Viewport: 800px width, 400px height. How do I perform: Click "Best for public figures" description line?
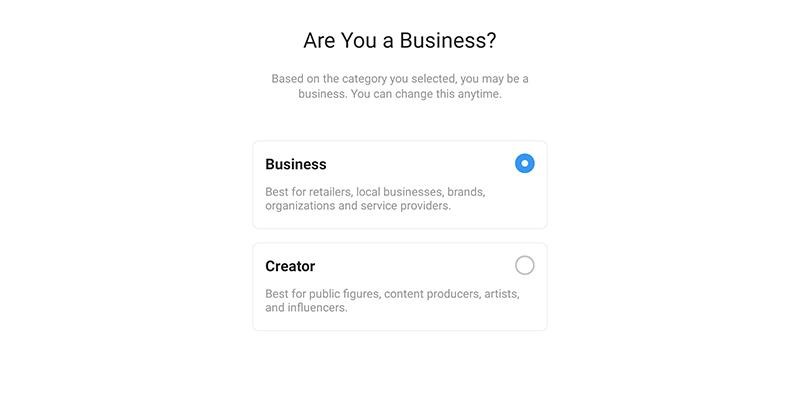pyautogui.click(x=392, y=293)
